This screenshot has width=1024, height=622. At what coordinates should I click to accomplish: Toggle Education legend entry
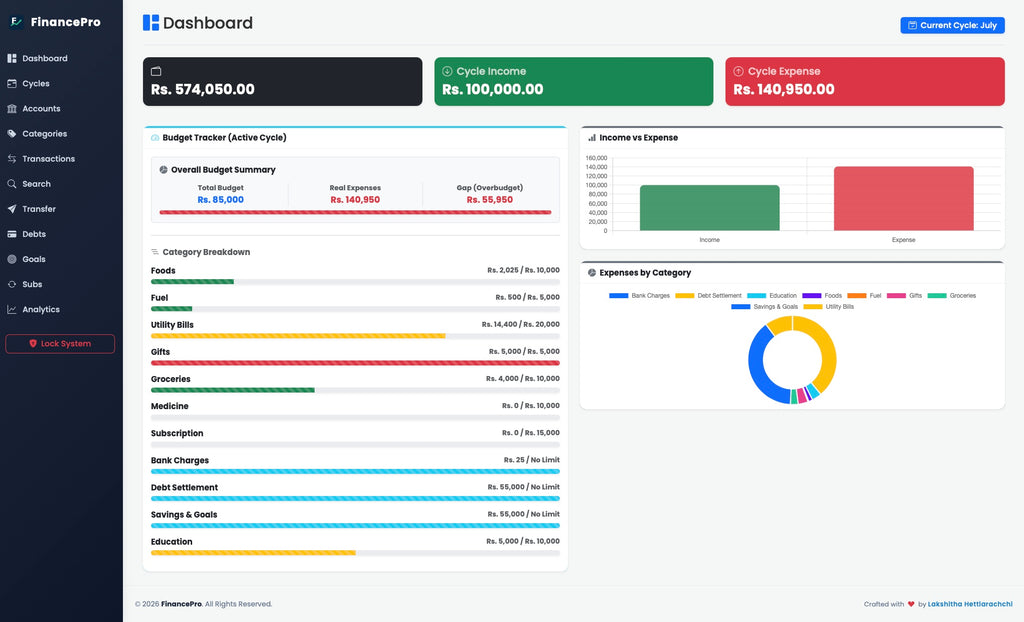click(x=772, y=296)
